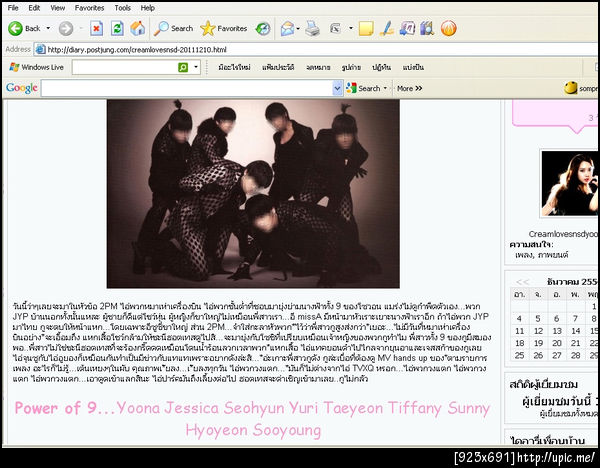The image size is (600, 468).
Task: Click the Google toolbar logo
Action: point(22,88)
